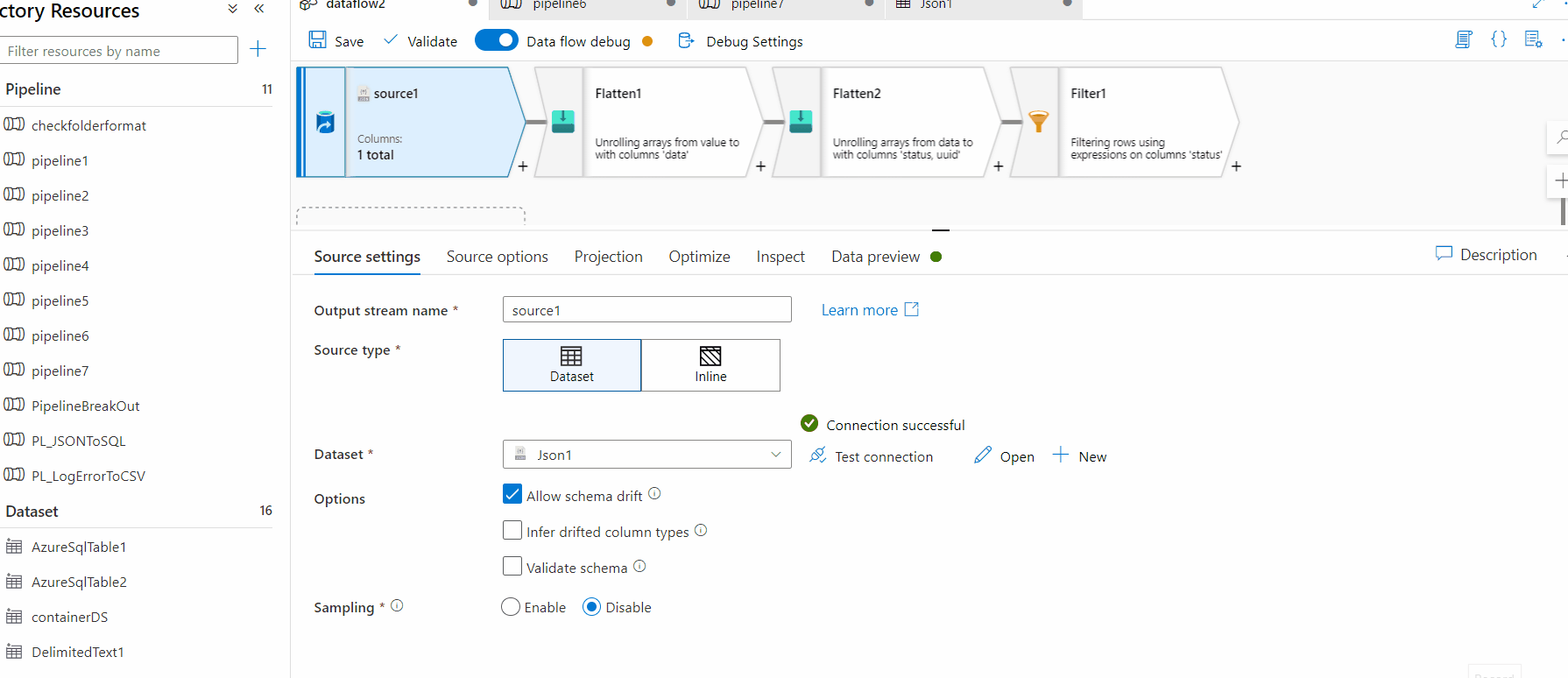Open the properties icon at top right
Screen dimensions: 1568x678
click(x=1533, y=39)
